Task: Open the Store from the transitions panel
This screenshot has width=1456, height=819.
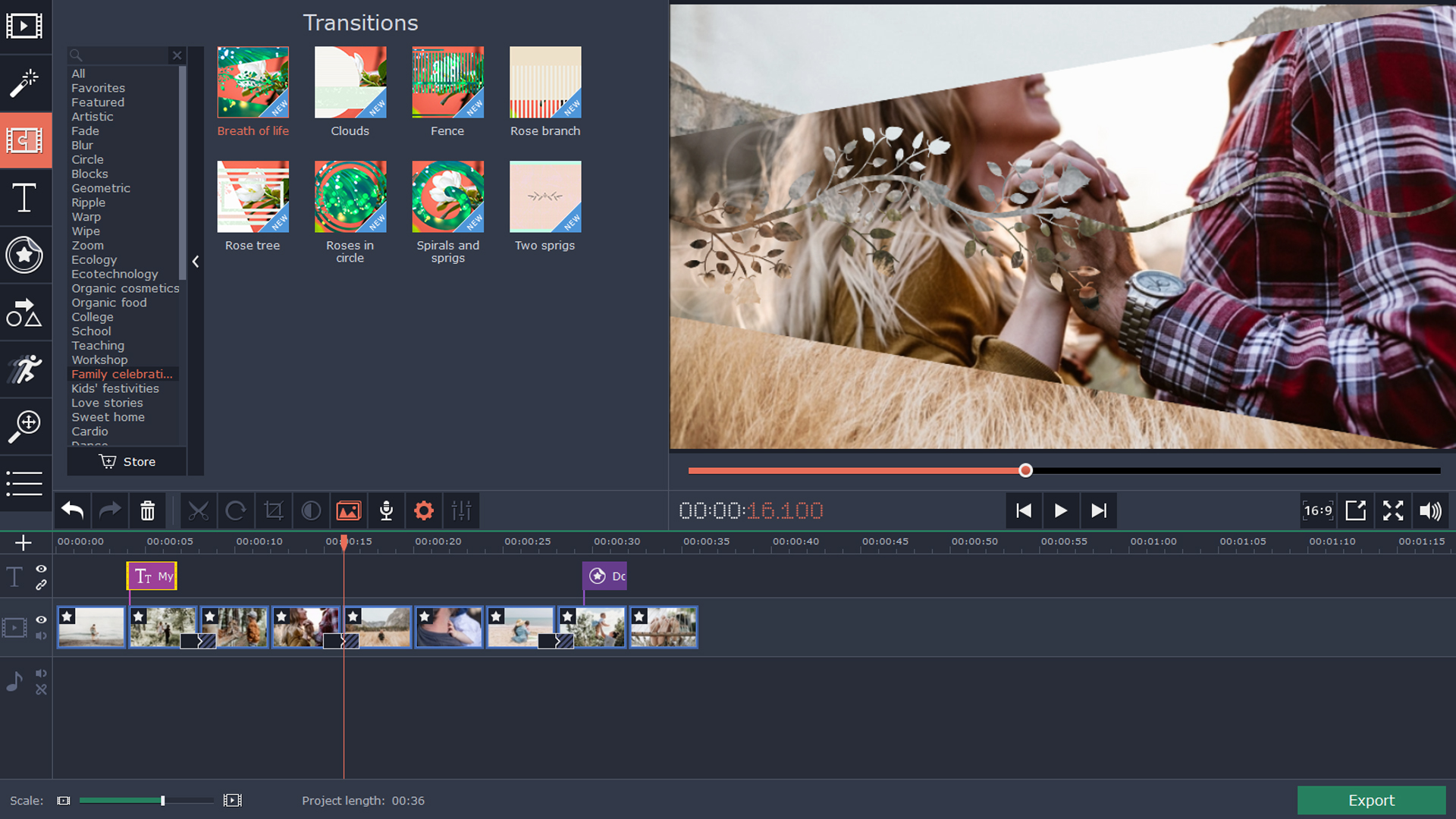Action: (127, 461)
